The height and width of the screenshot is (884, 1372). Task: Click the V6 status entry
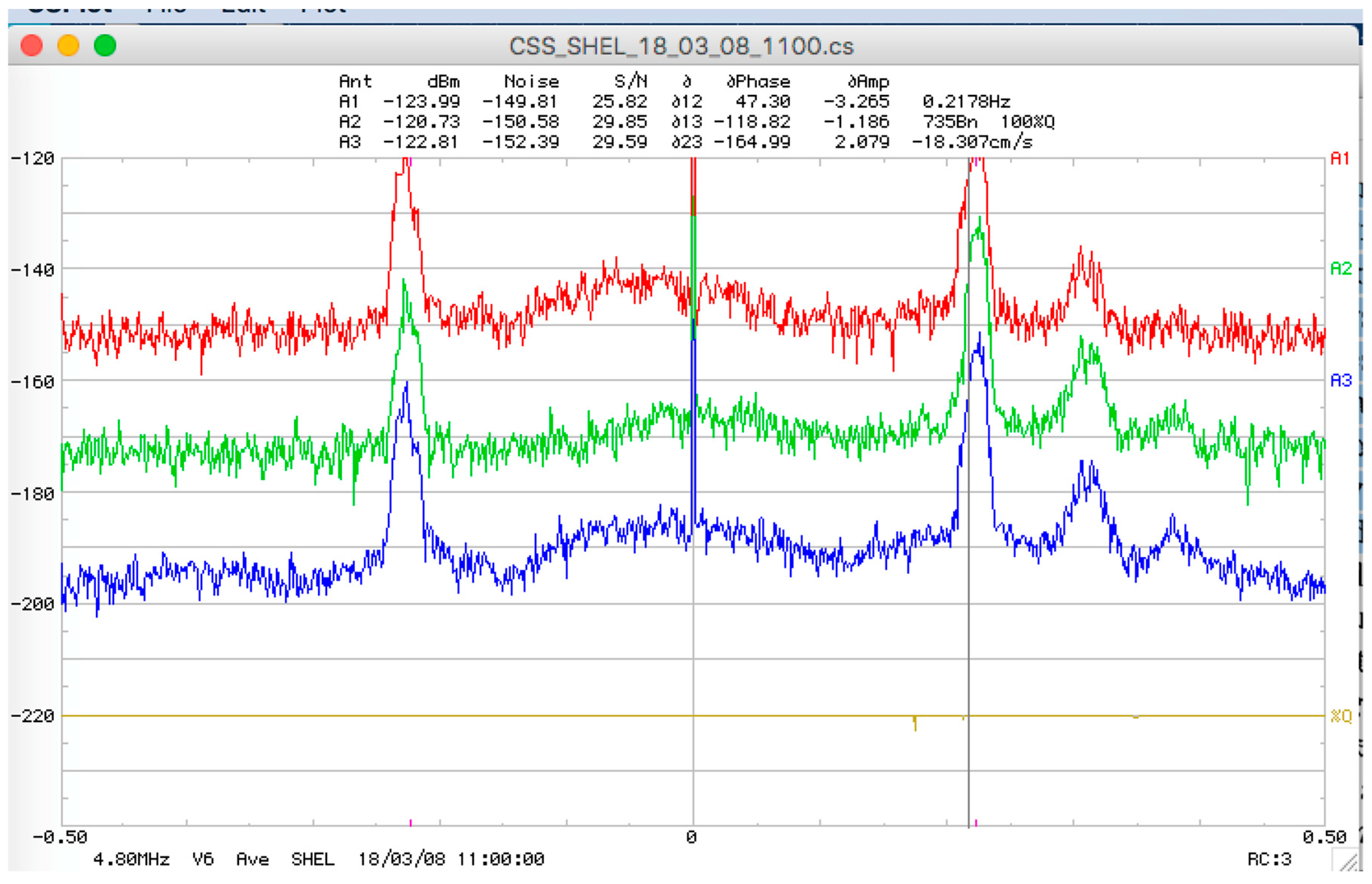pyautogui.click(x=203, y=860)
